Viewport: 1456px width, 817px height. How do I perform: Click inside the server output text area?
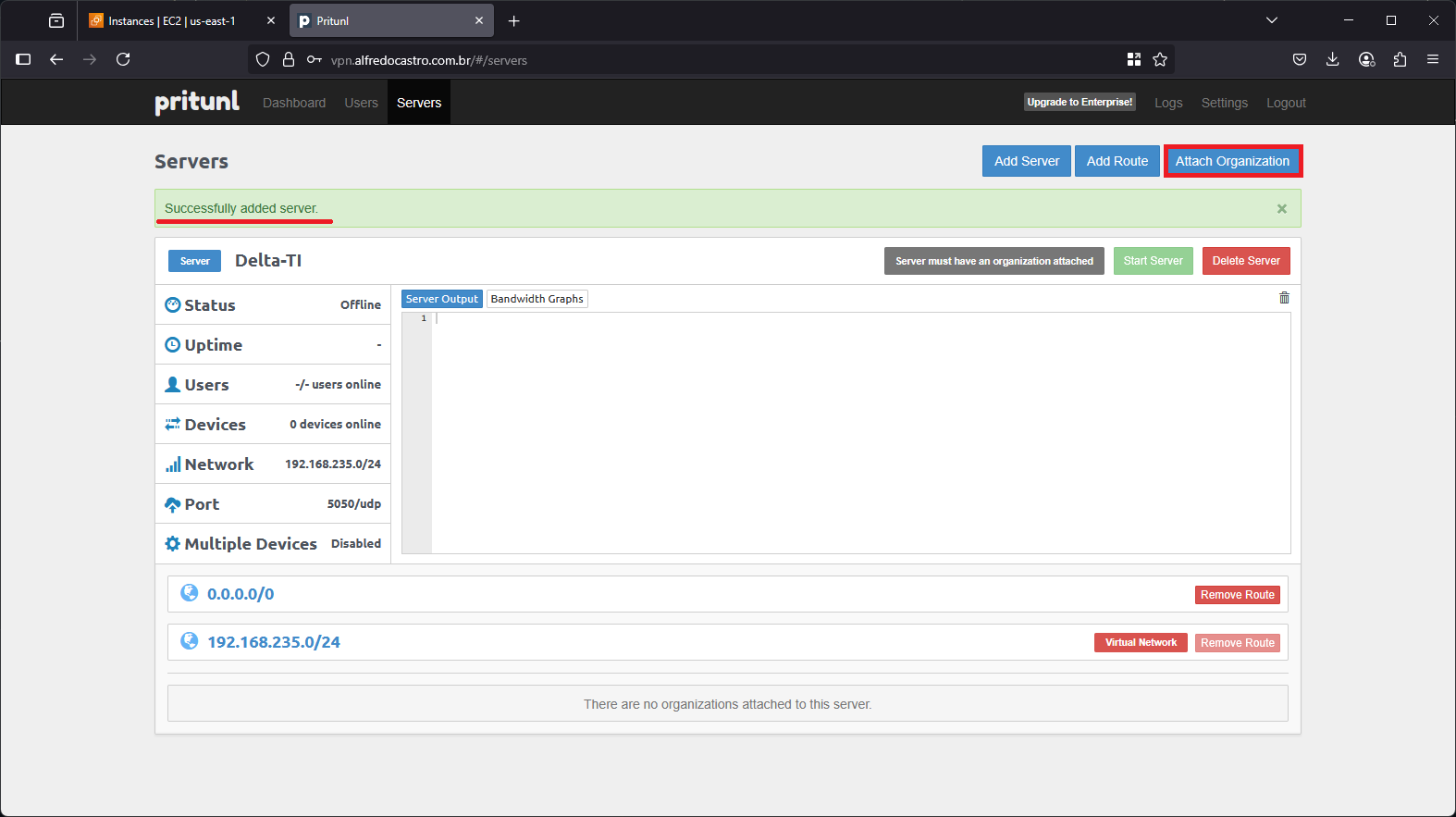pyautogui.click(x=860, y=433)
